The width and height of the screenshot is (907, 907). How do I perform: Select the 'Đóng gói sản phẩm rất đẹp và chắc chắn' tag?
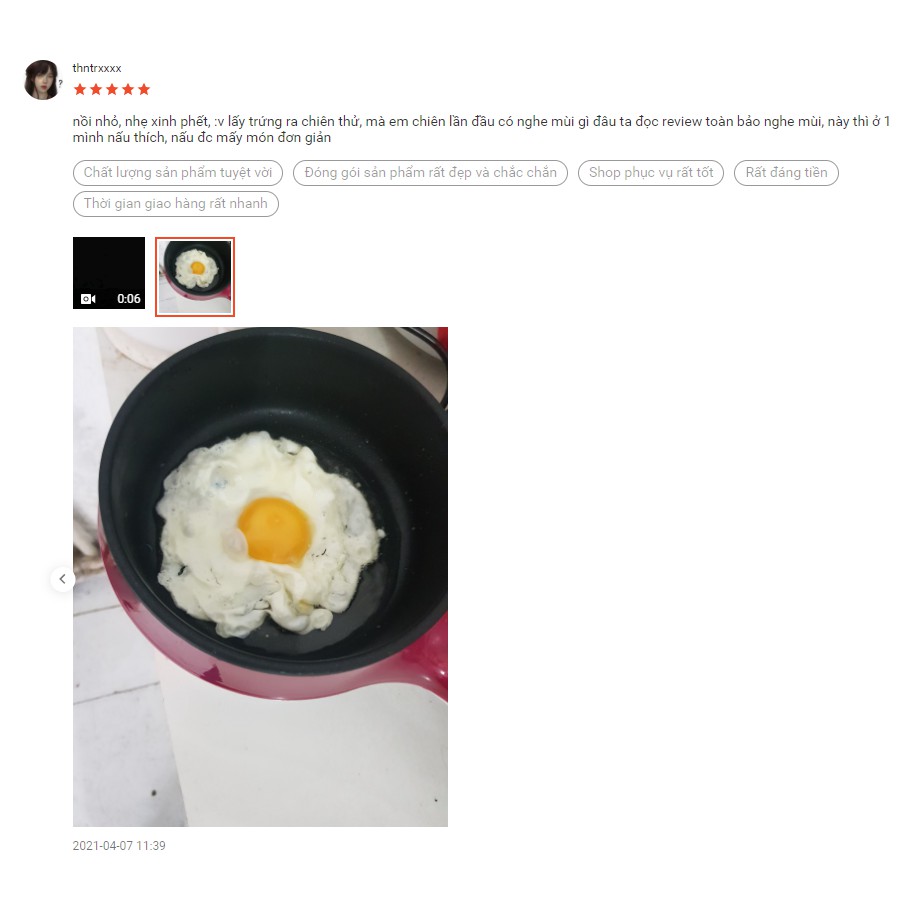coord(430,172)
